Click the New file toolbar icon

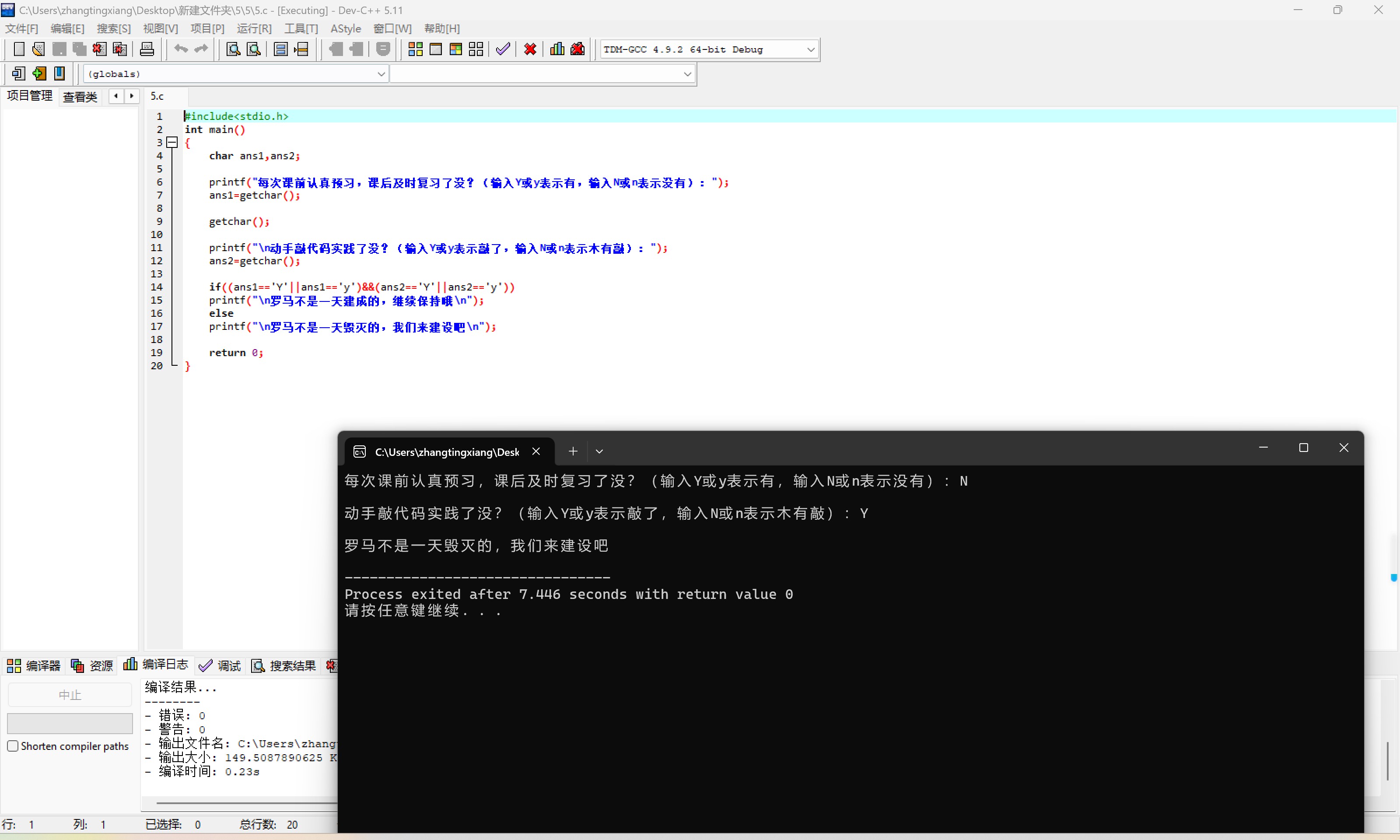pos(19,49)
